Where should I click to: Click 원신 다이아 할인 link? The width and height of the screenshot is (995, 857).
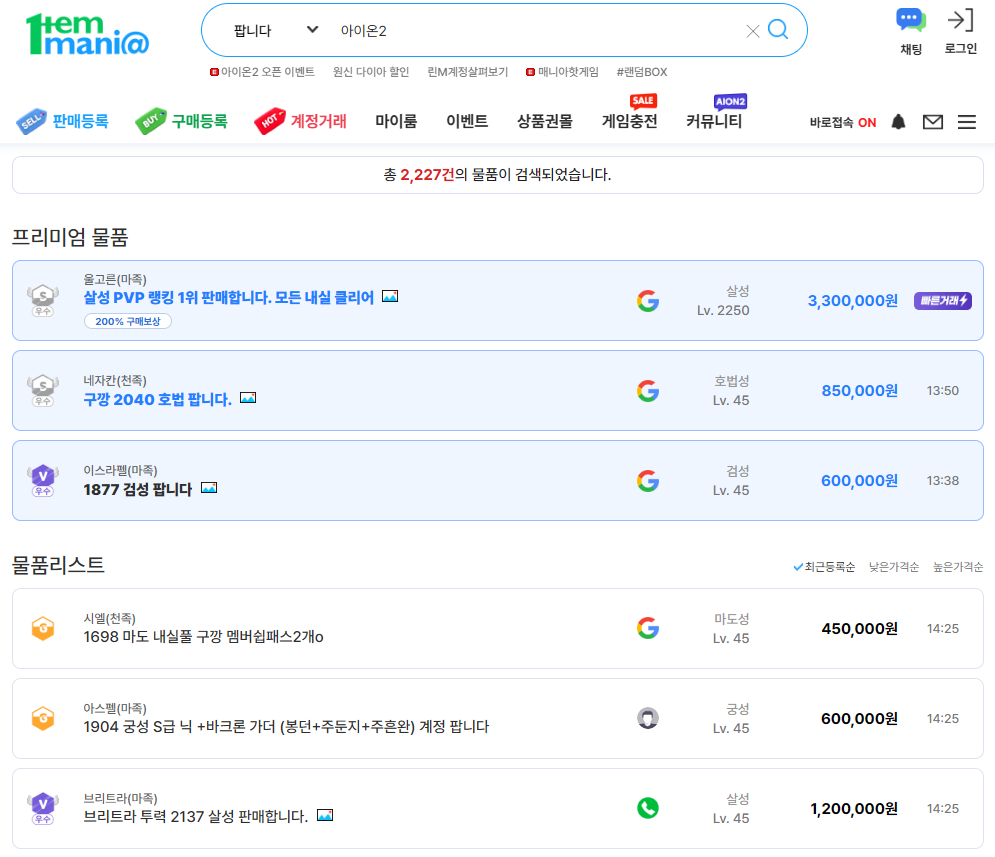click(371, 72)
